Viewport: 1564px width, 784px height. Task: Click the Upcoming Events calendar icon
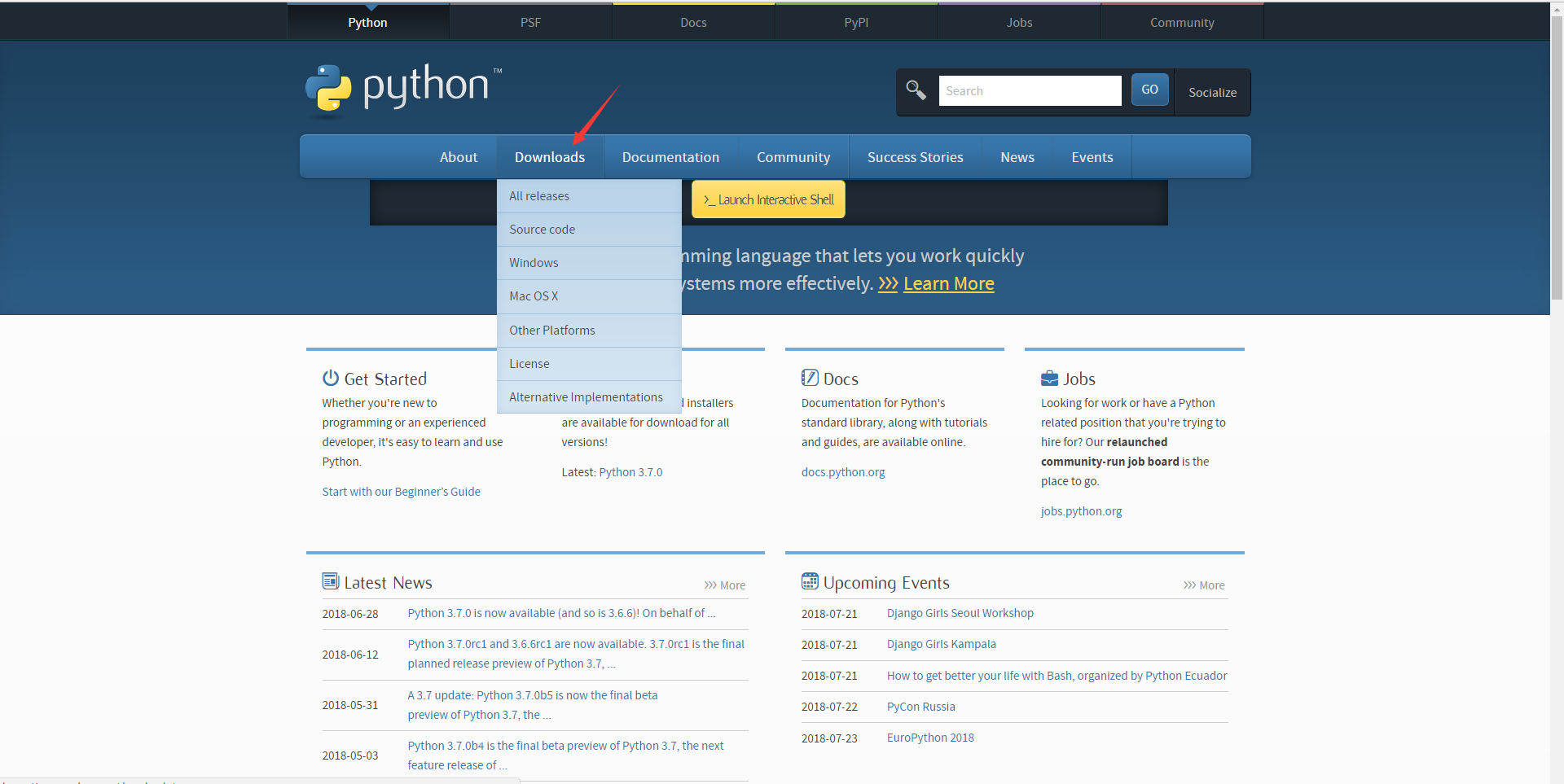click(809, 581)
